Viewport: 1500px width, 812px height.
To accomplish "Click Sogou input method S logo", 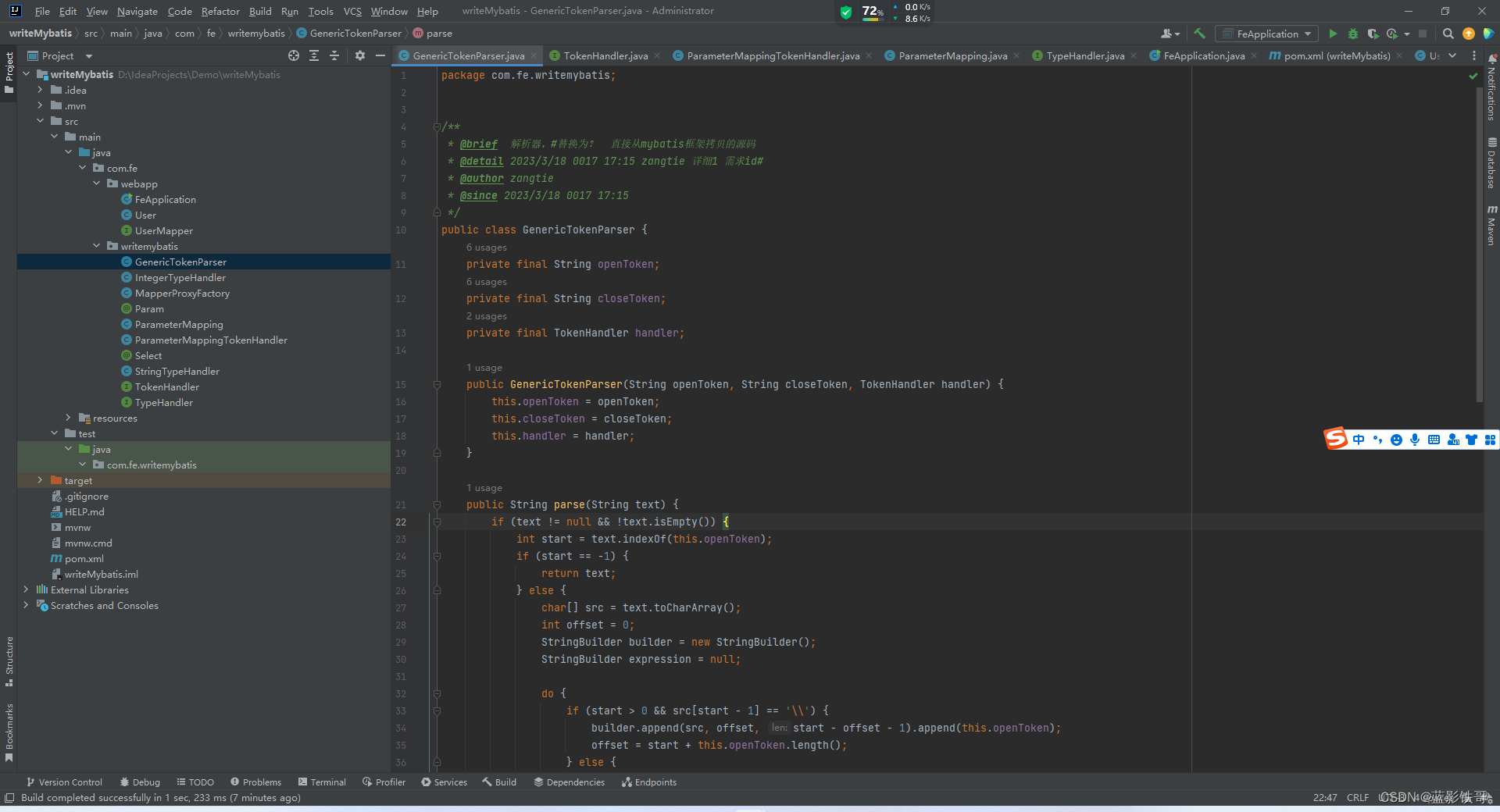I will coord(1336,439).
